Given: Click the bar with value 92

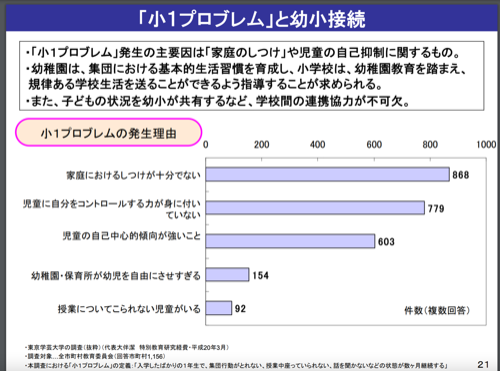Looking at the screenshot, I should click(219, 308).
